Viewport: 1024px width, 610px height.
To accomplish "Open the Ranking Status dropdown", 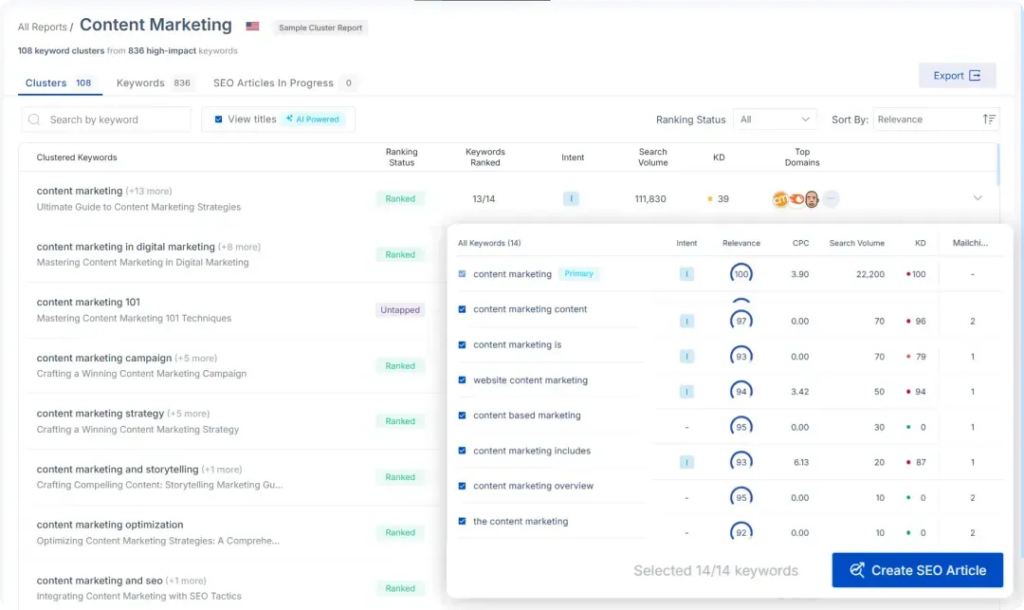I will tap(775, 119).
